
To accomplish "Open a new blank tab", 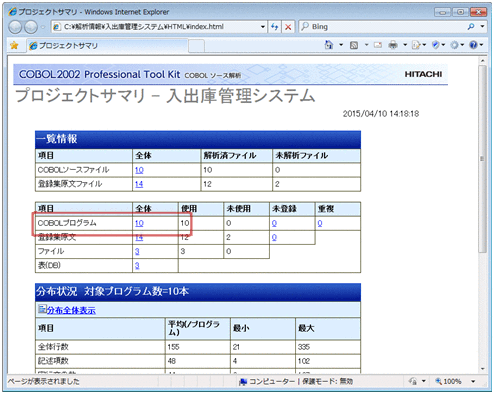I will coord(196,46).
